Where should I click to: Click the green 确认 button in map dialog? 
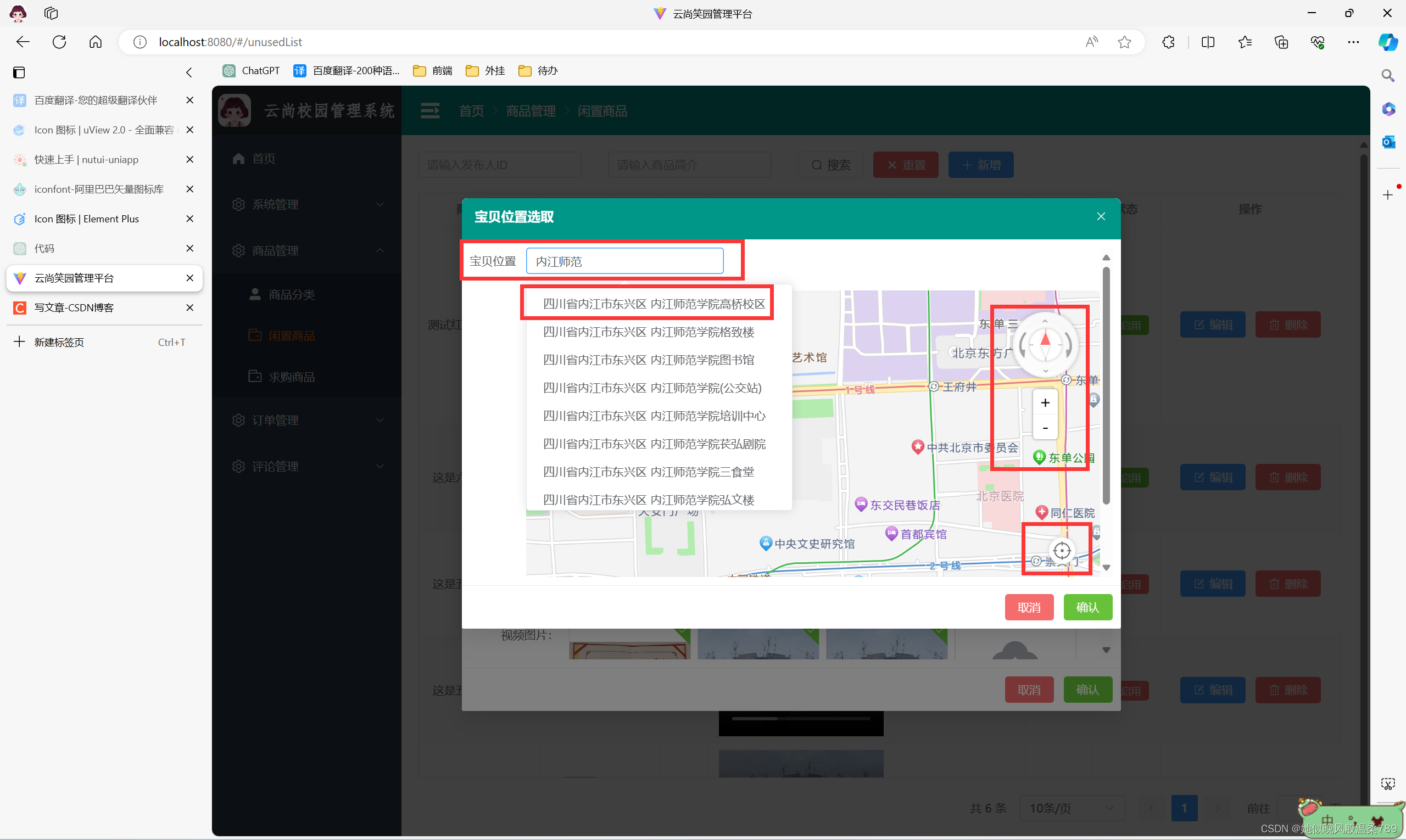[x=1087, y=607]
